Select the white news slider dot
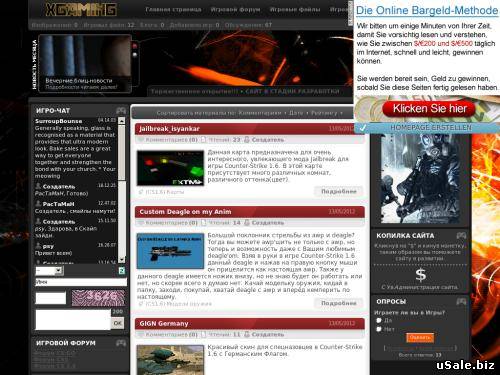 click(x=135, y=54)
